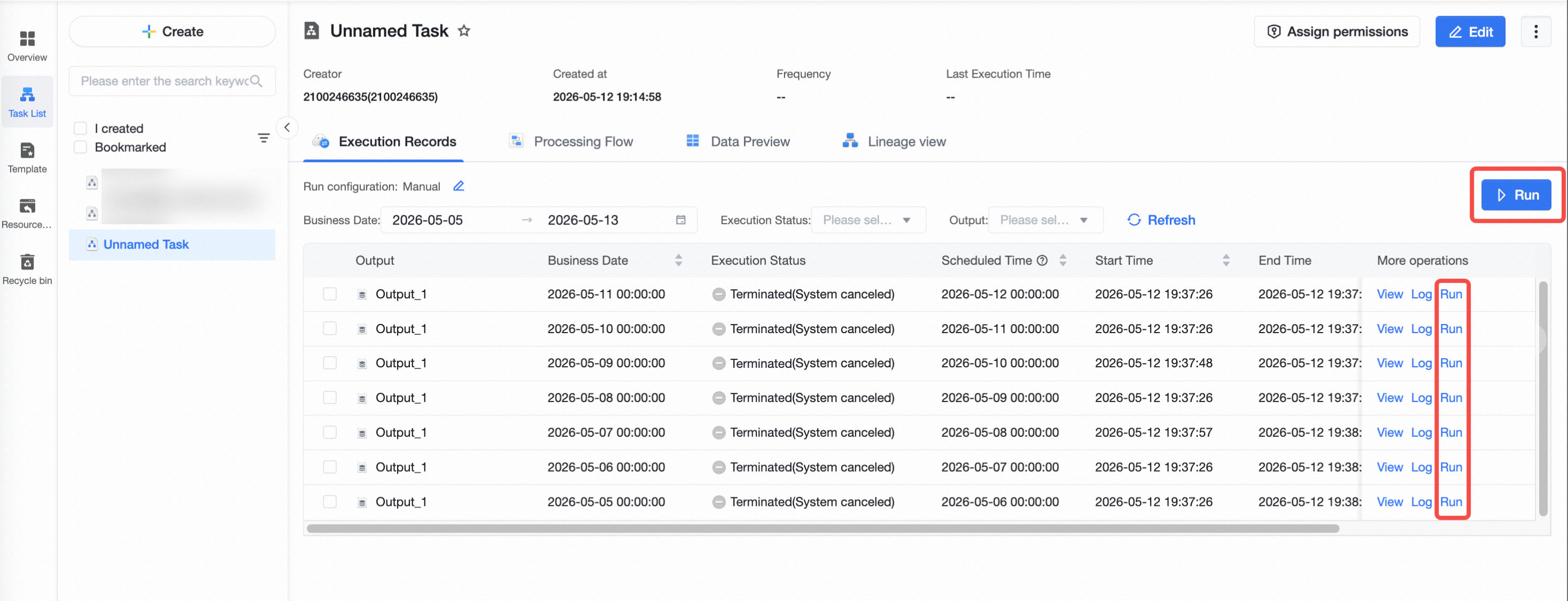Image resolution: width=1568 pixels, height=601 pixels.
Task: Click the blue Run button
Action: 1516,196
